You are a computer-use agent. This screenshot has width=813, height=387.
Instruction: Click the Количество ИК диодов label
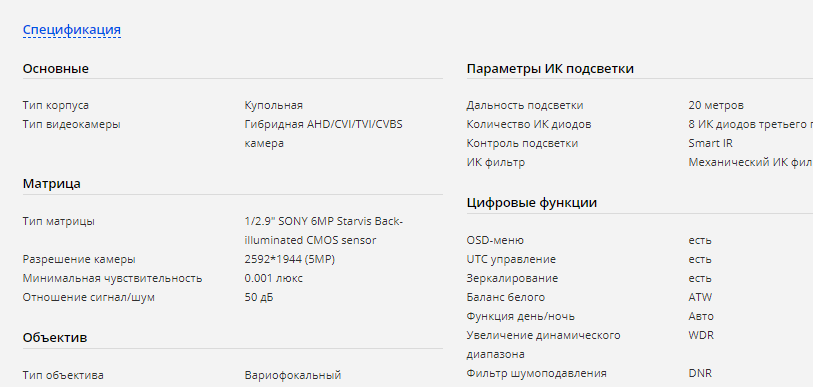pos(529,125)
